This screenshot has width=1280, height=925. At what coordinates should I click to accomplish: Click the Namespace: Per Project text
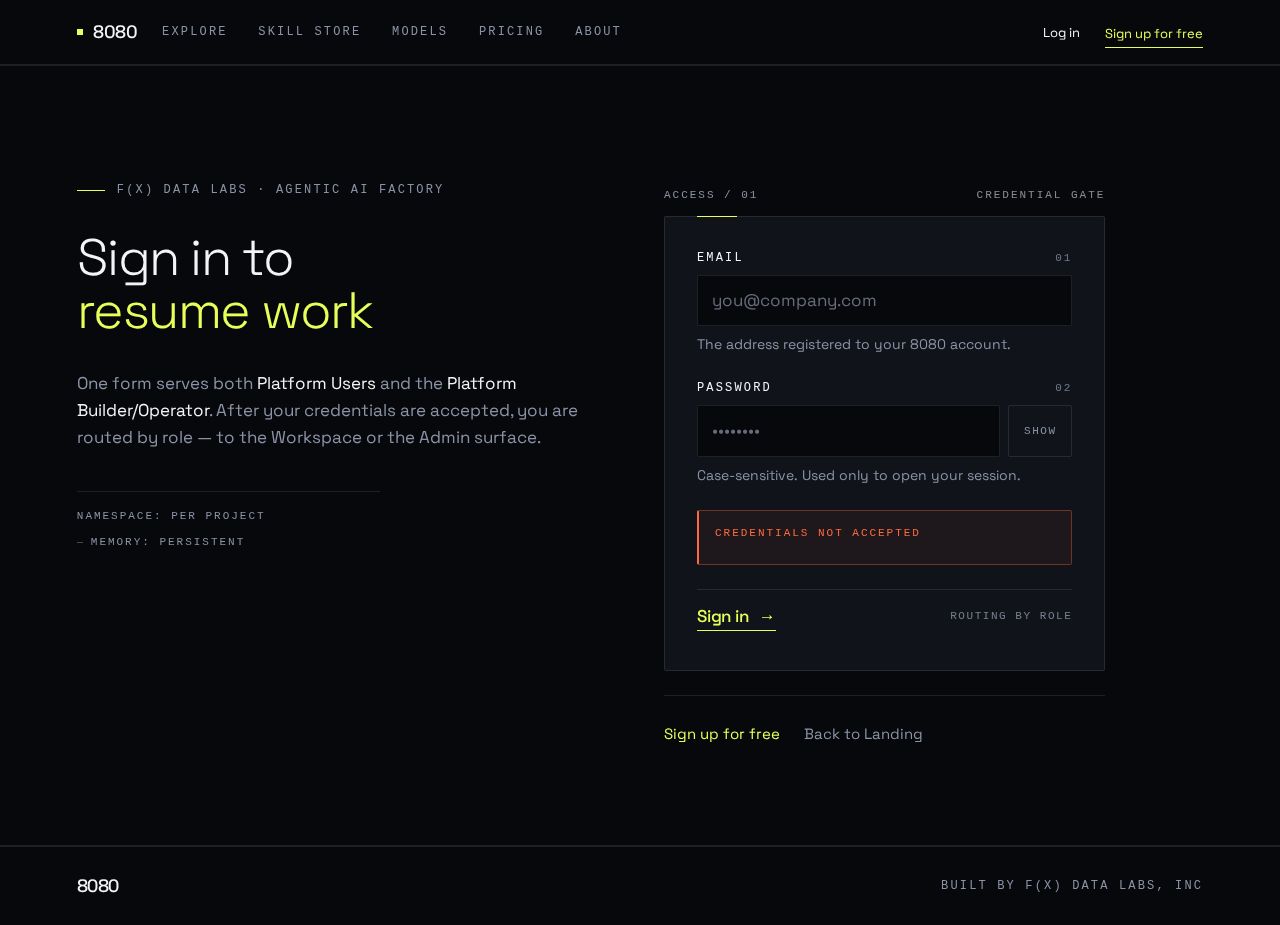click(x=171, y=516)
